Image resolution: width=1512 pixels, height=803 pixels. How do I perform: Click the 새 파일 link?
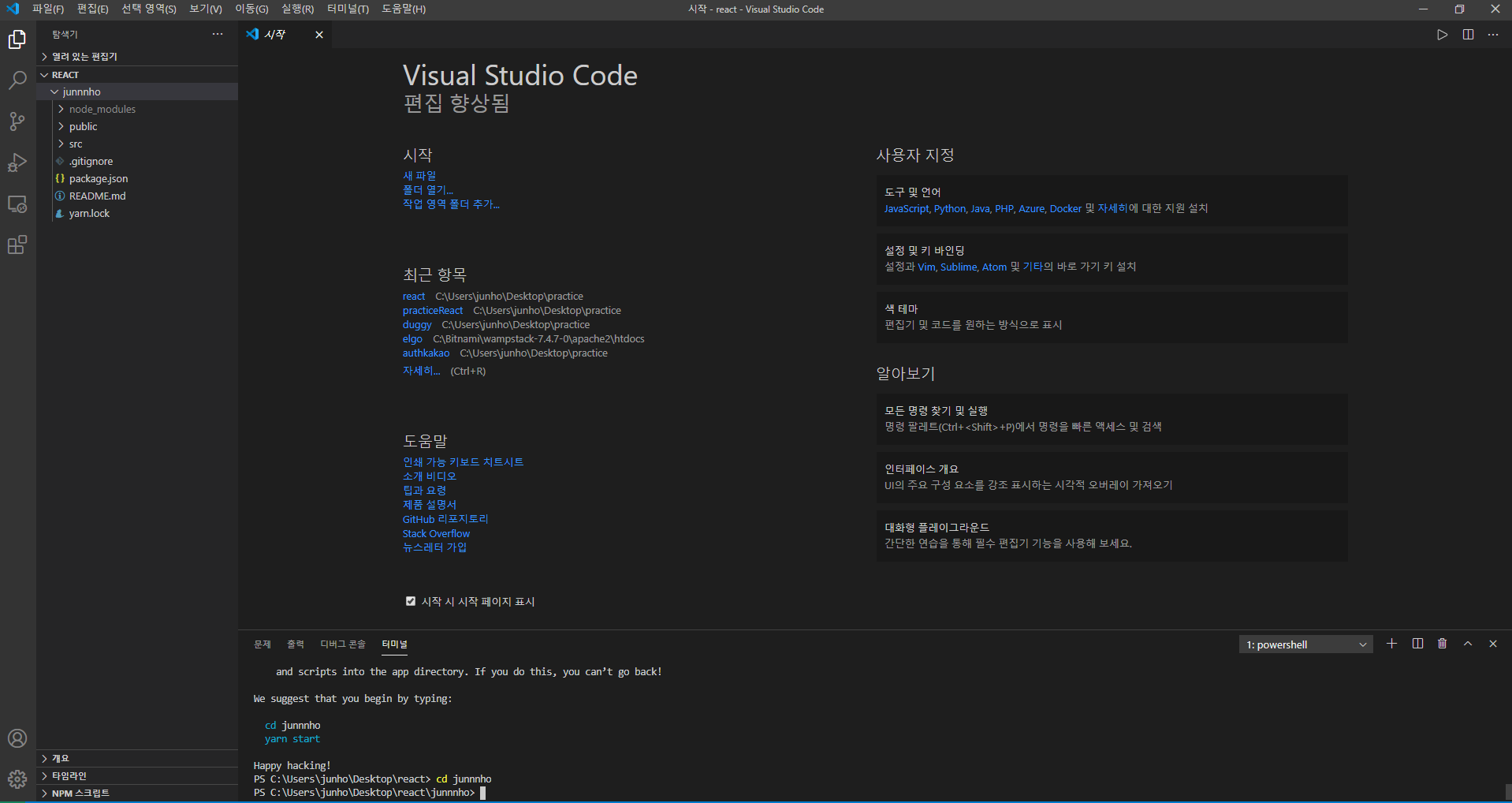(419, 176)
